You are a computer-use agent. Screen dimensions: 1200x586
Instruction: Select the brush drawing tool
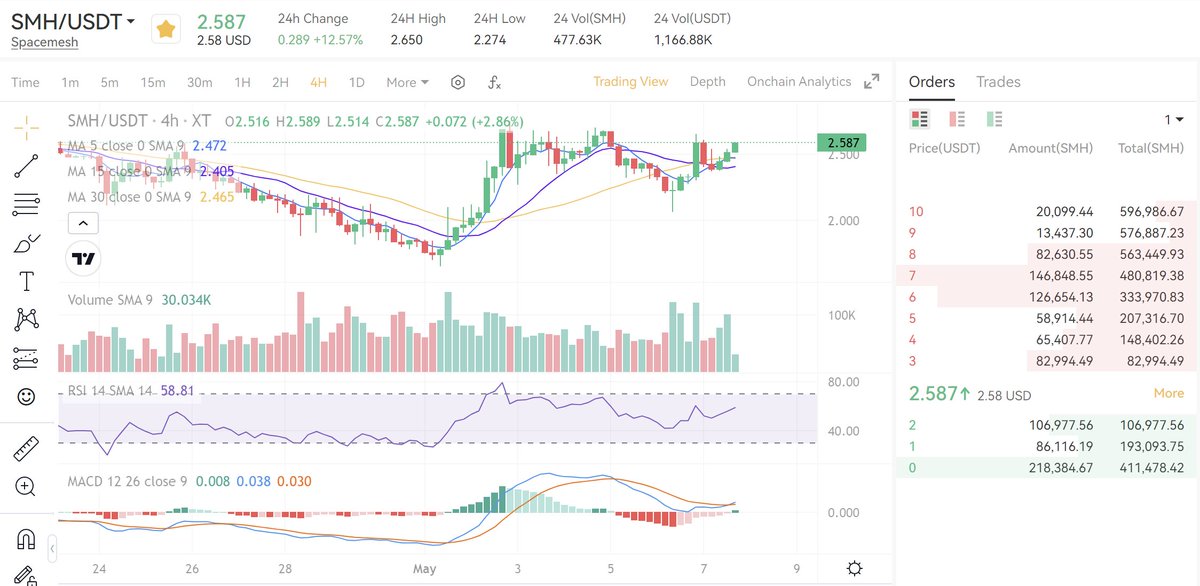click(27, 243)
